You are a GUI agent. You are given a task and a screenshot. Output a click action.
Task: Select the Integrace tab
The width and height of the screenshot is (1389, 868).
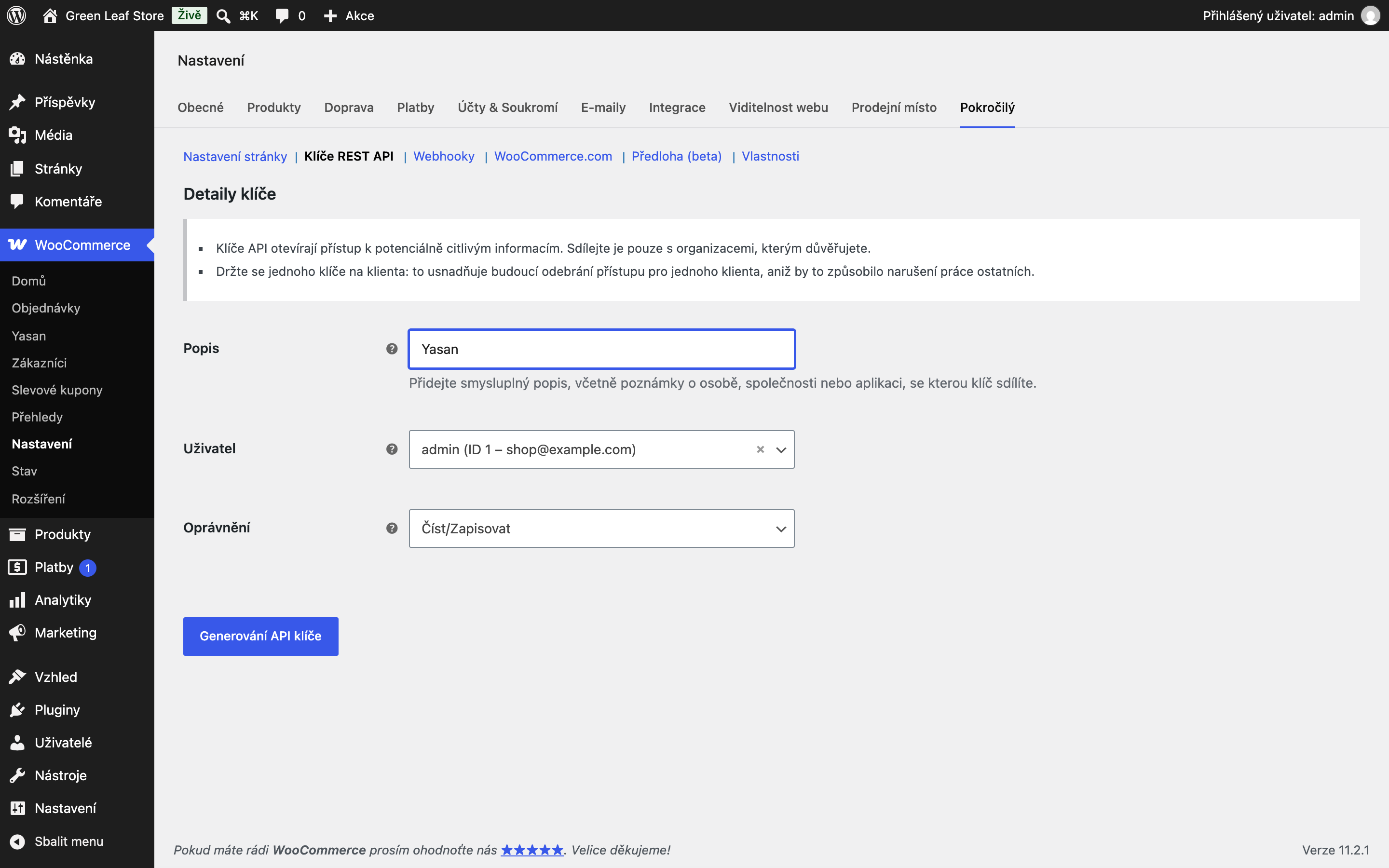coord(677,108)
